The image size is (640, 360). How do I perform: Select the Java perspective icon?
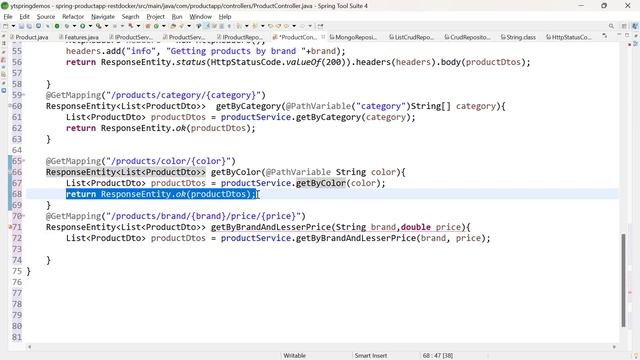(635, 26)
